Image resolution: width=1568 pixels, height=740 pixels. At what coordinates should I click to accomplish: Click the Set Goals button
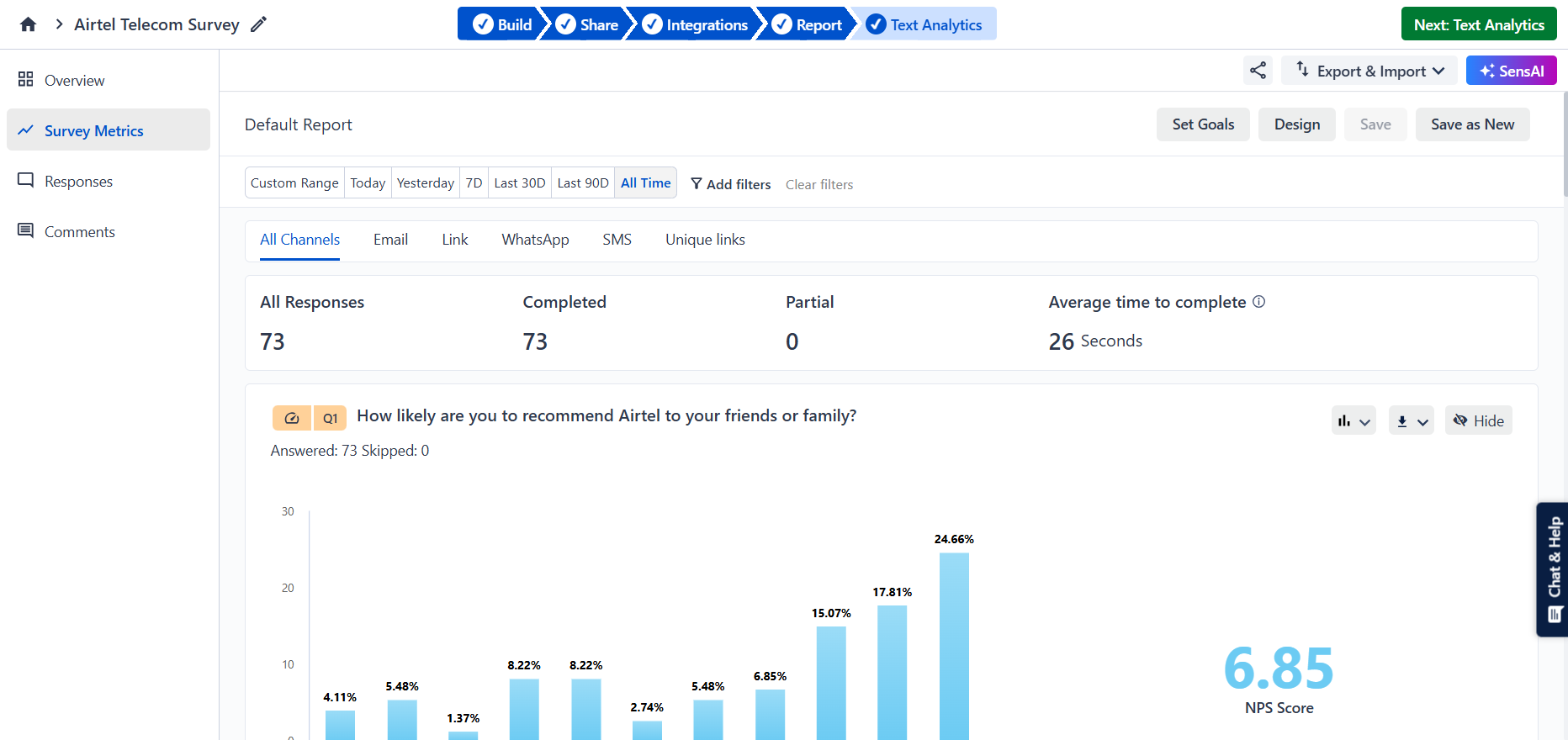[1202, 124]
